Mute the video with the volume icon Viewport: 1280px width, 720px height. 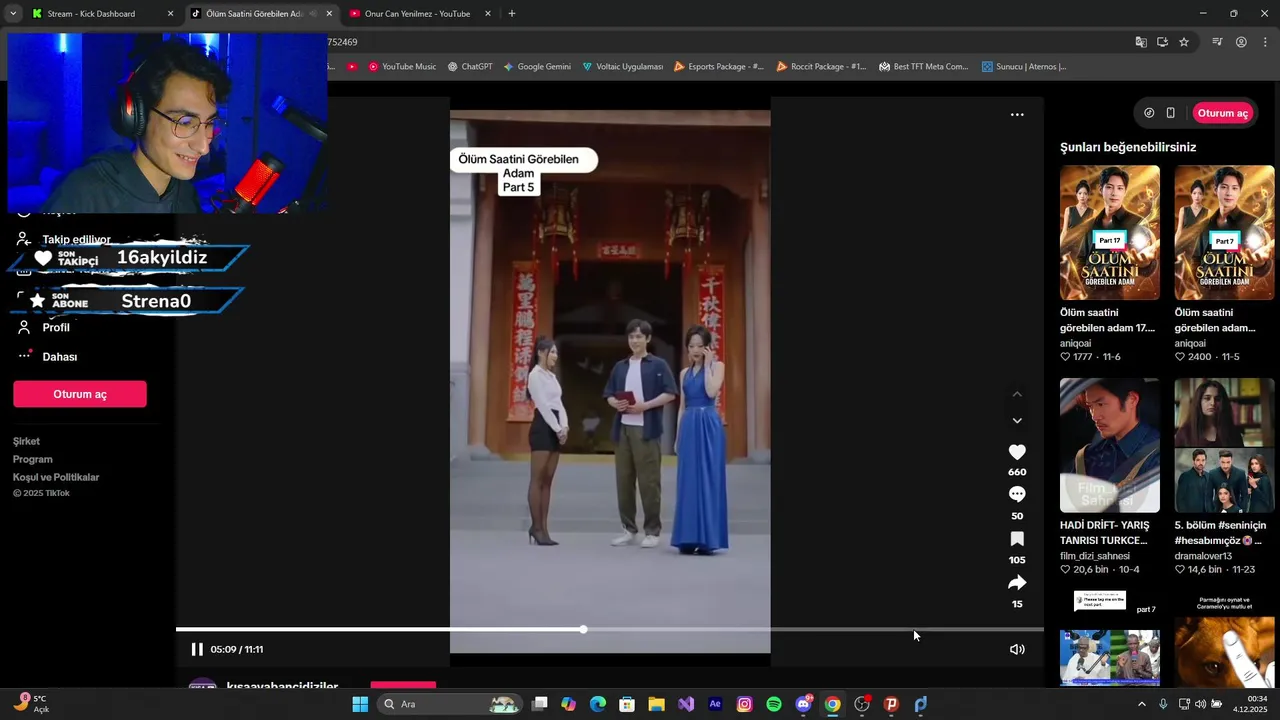pyautogui.click(x=1017, y=649)
